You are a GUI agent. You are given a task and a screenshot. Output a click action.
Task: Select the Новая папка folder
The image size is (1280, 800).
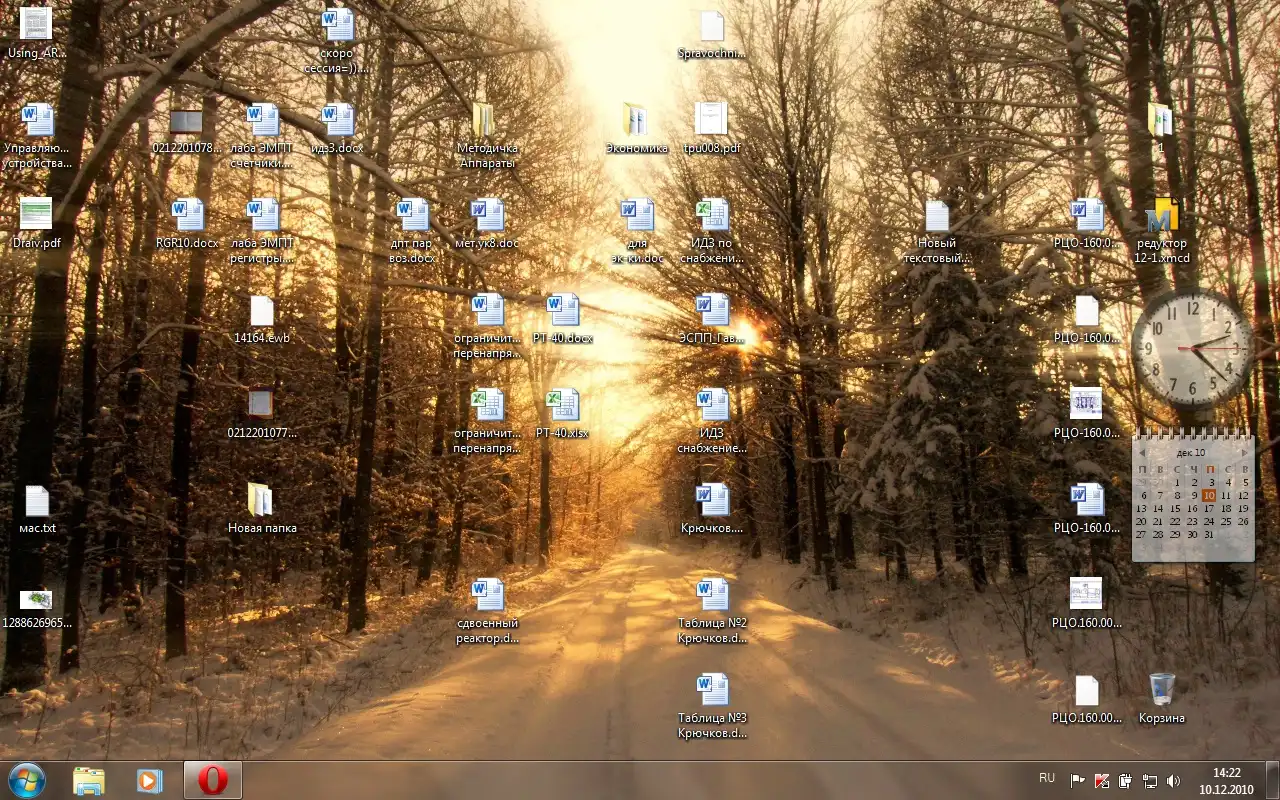click(x=261, y=501)
